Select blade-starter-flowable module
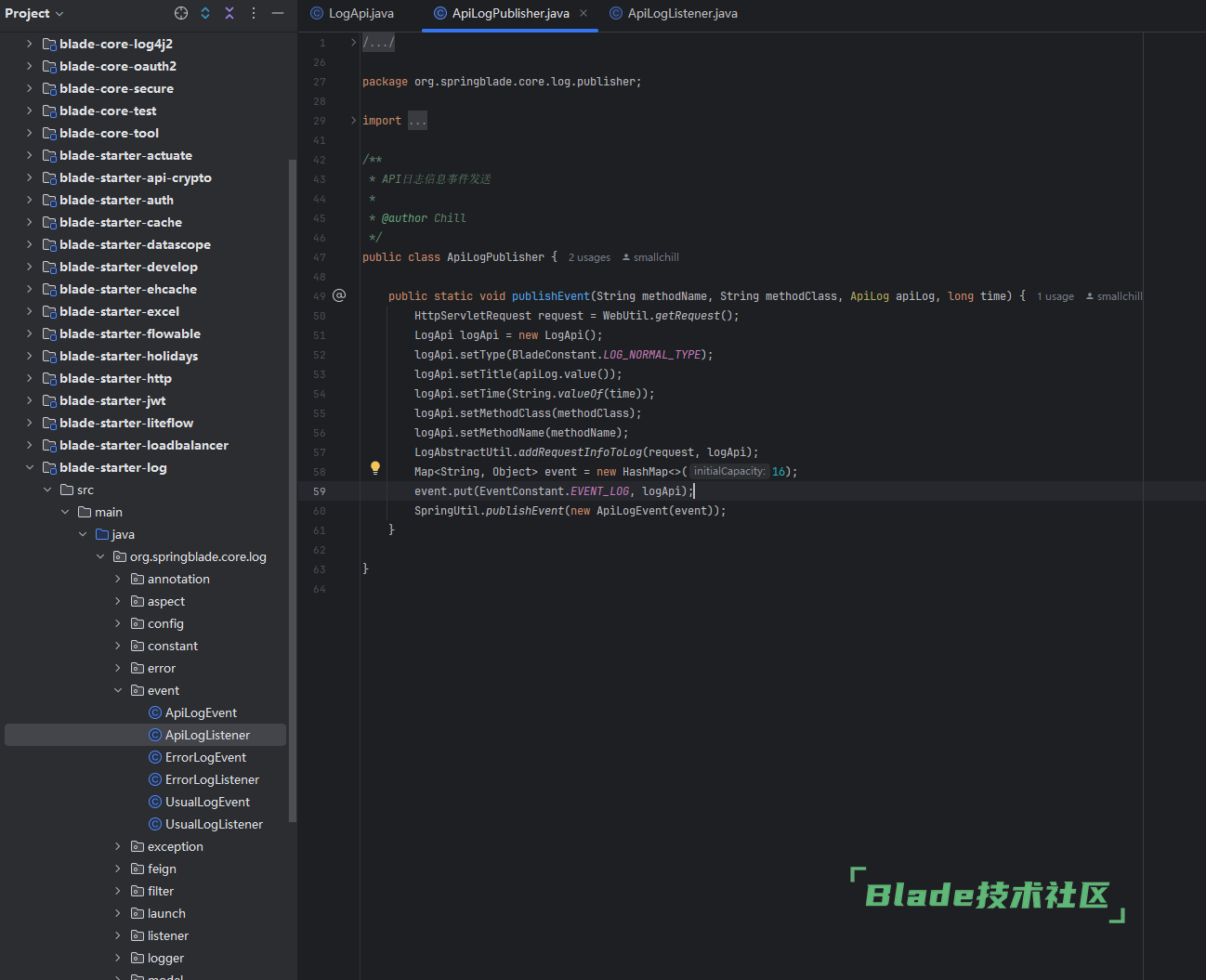The height and width of the screenshot is (980, 1206). point(130,333)
